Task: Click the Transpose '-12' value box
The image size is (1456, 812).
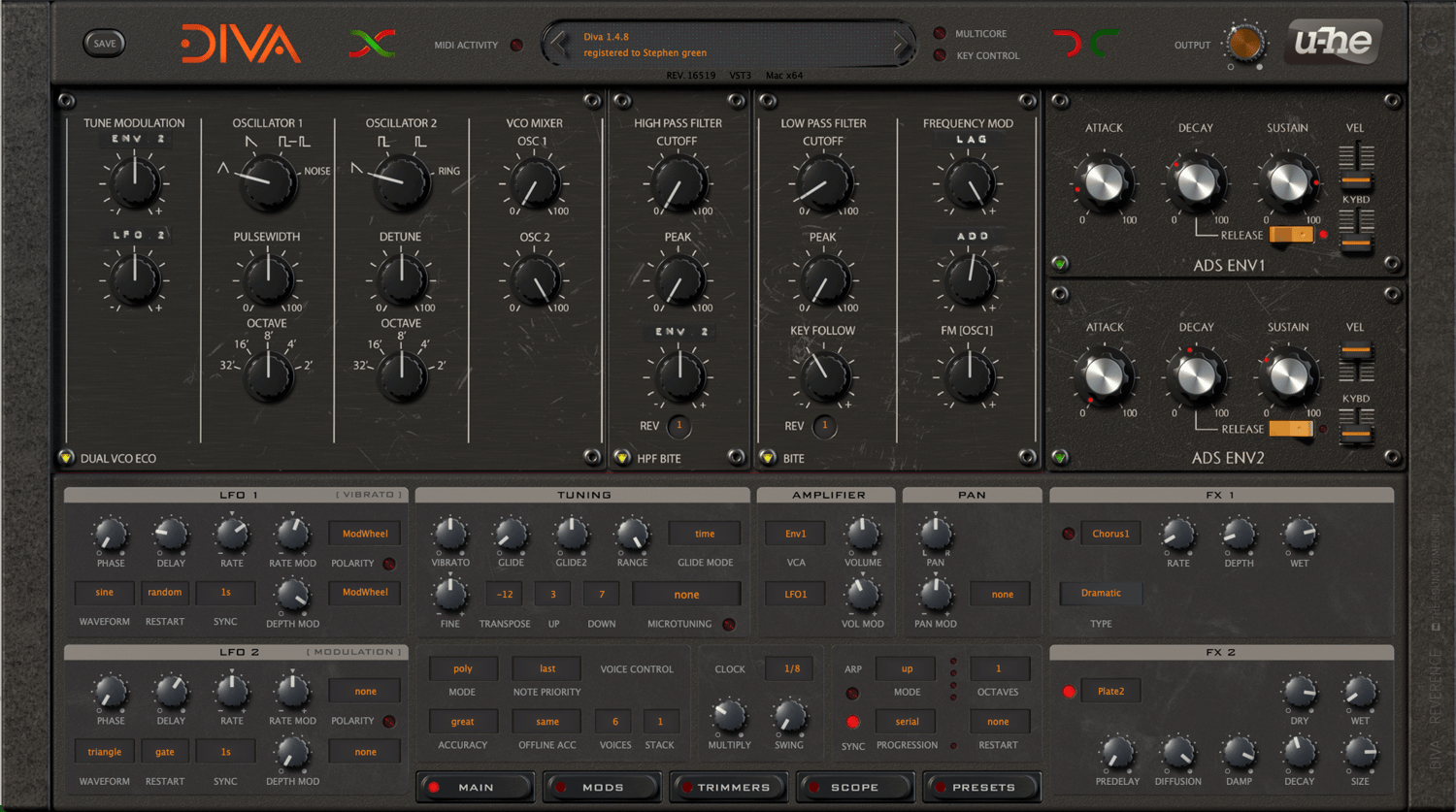Action: point(505,594)
